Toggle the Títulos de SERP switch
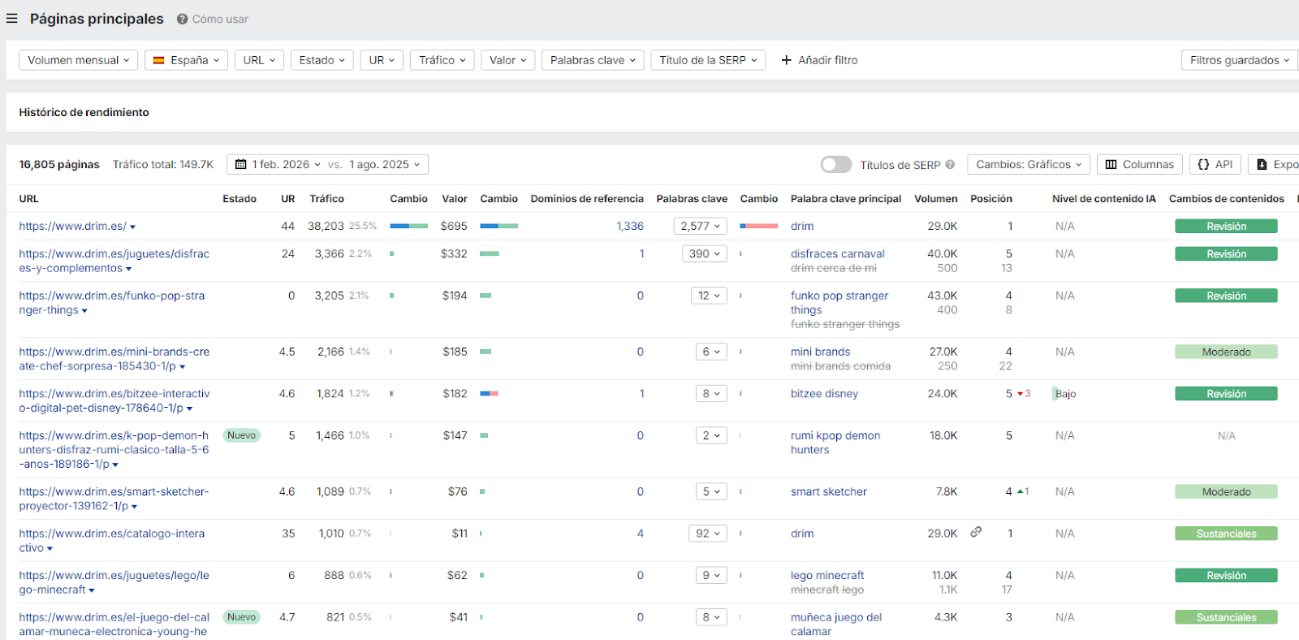1299x640 pixels. (836, 165)
